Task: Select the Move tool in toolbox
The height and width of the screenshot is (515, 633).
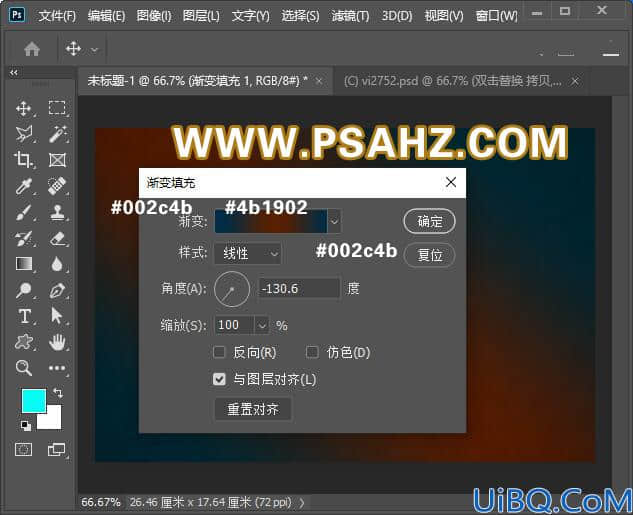Action: [23, 109]
